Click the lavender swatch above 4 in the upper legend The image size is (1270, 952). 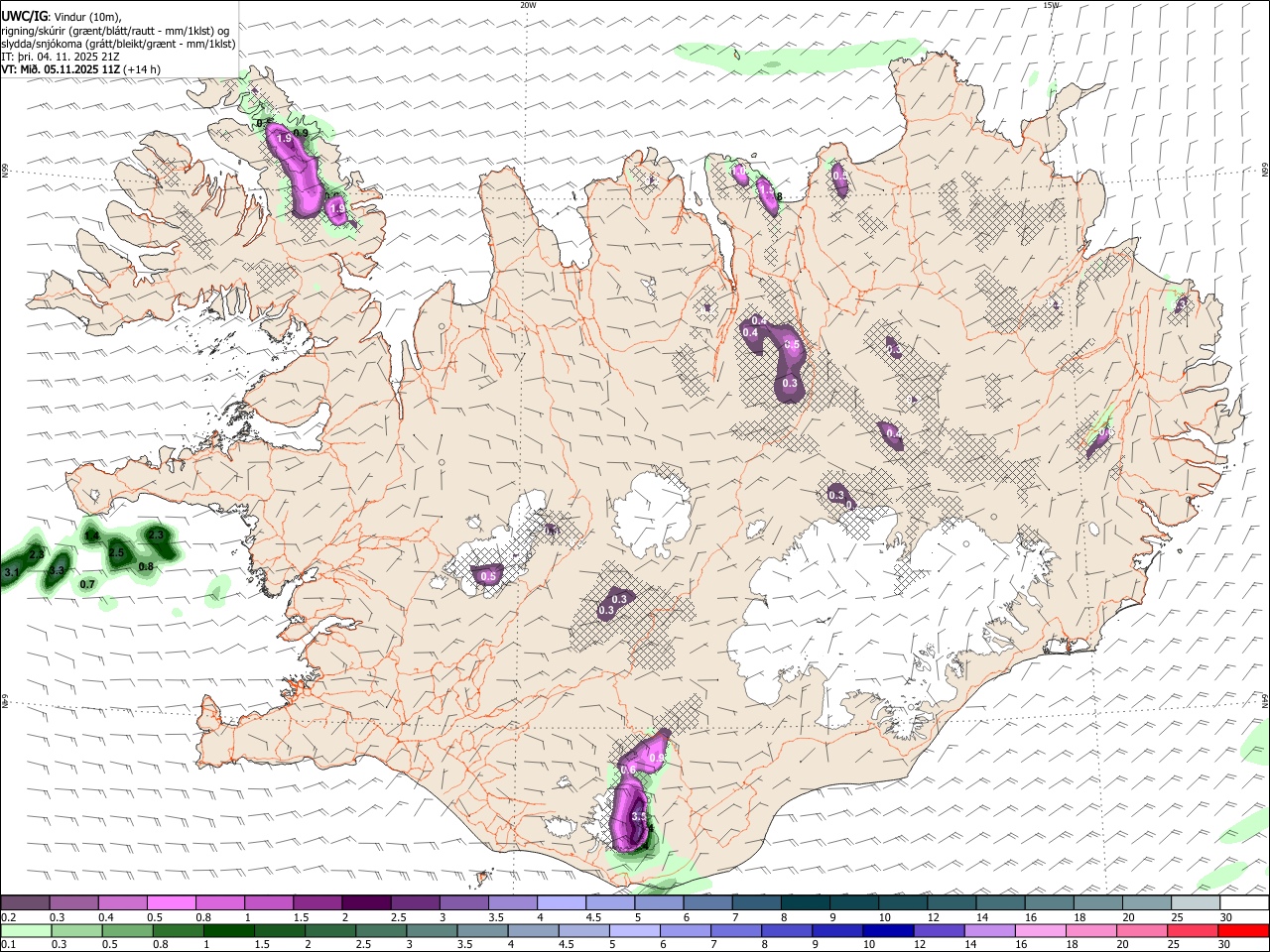(563, 902)
